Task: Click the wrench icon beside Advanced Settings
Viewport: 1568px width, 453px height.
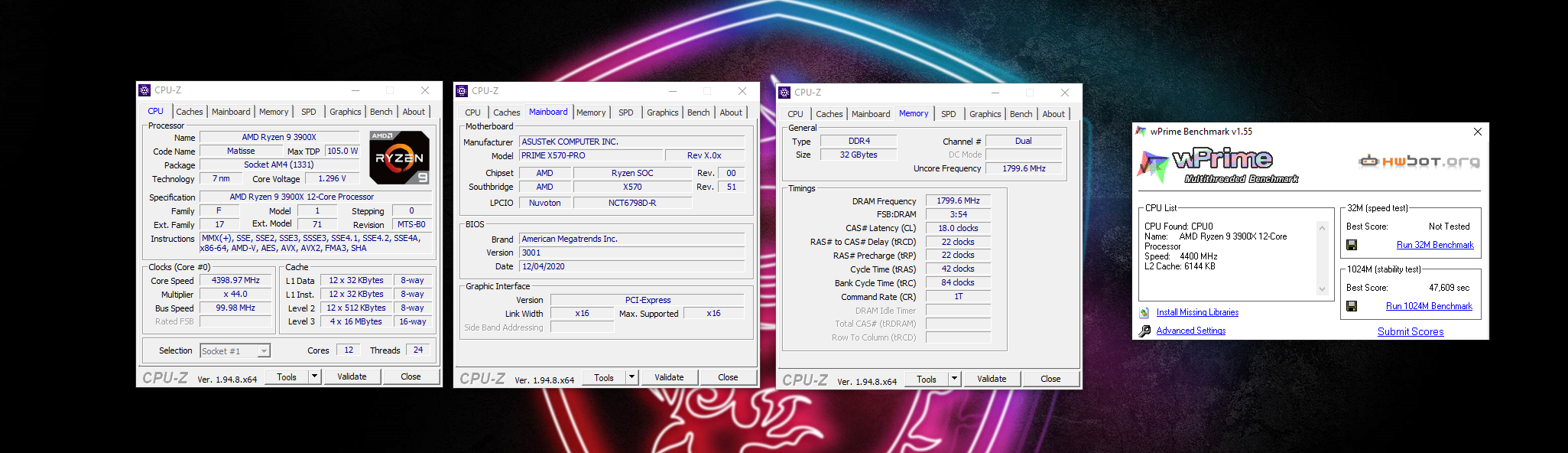Action: (1144, 331)
